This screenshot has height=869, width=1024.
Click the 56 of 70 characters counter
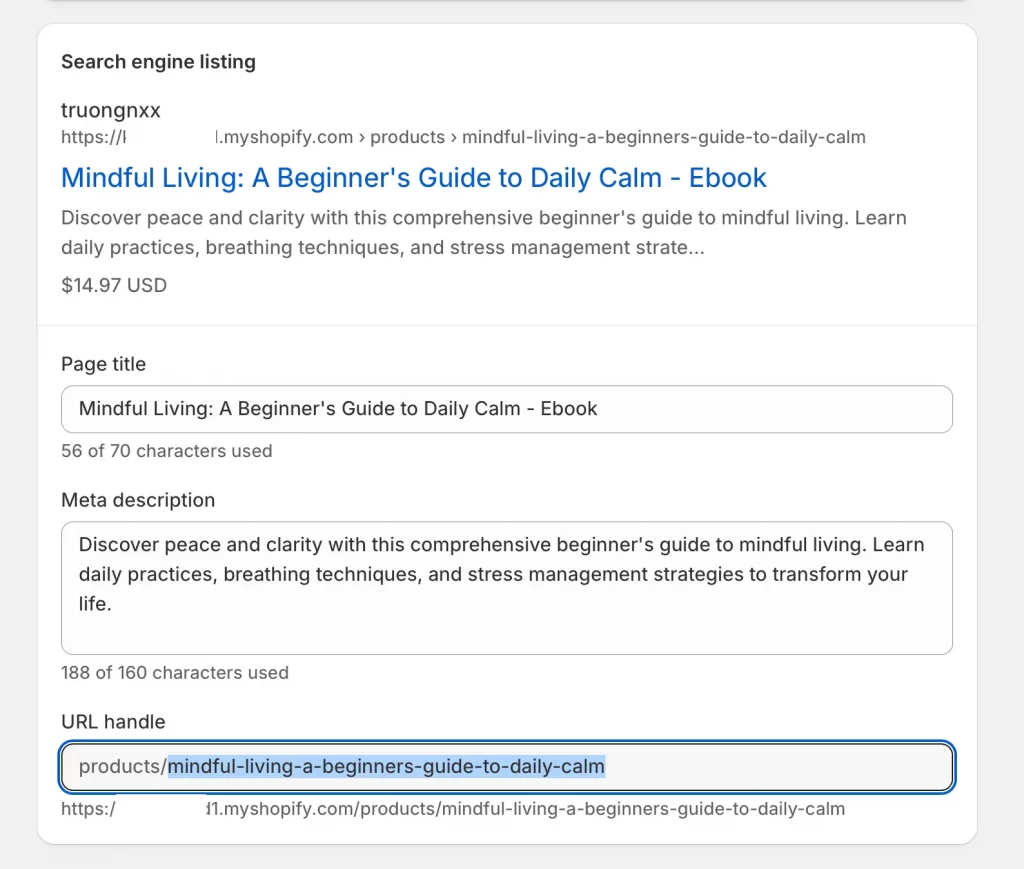[x=167, y=451]
